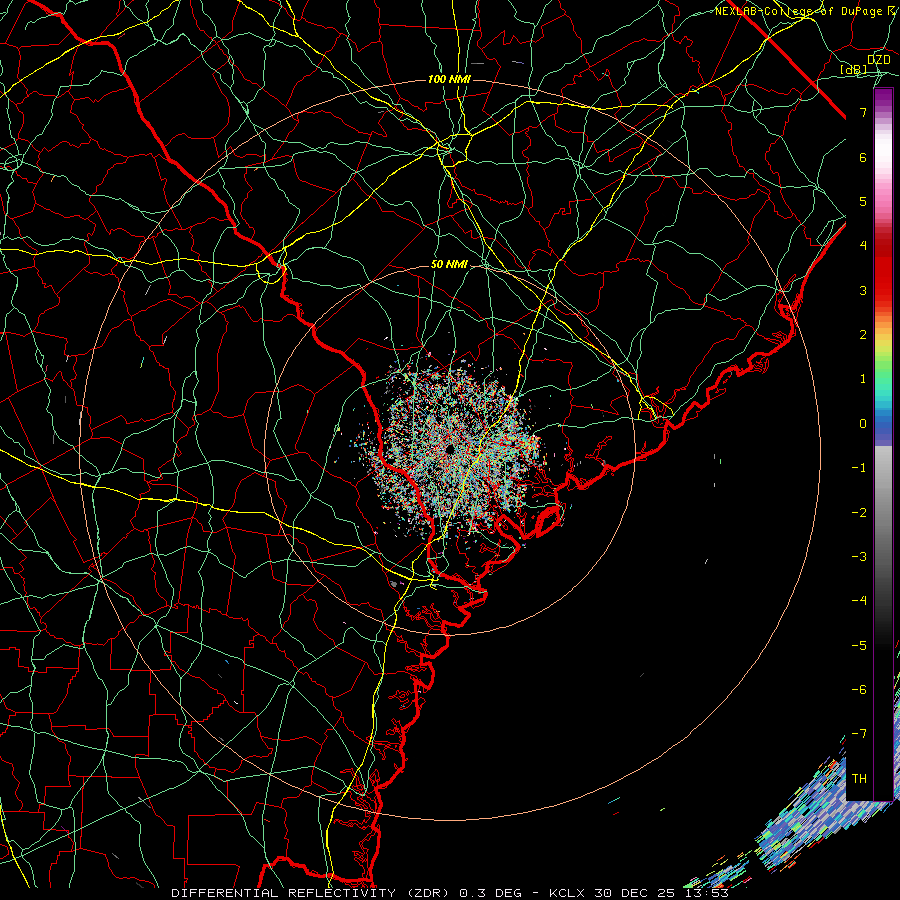900x900 pixels.
Task: Click the "-6" tick on the color scale
Action: (x=859, y=689)
